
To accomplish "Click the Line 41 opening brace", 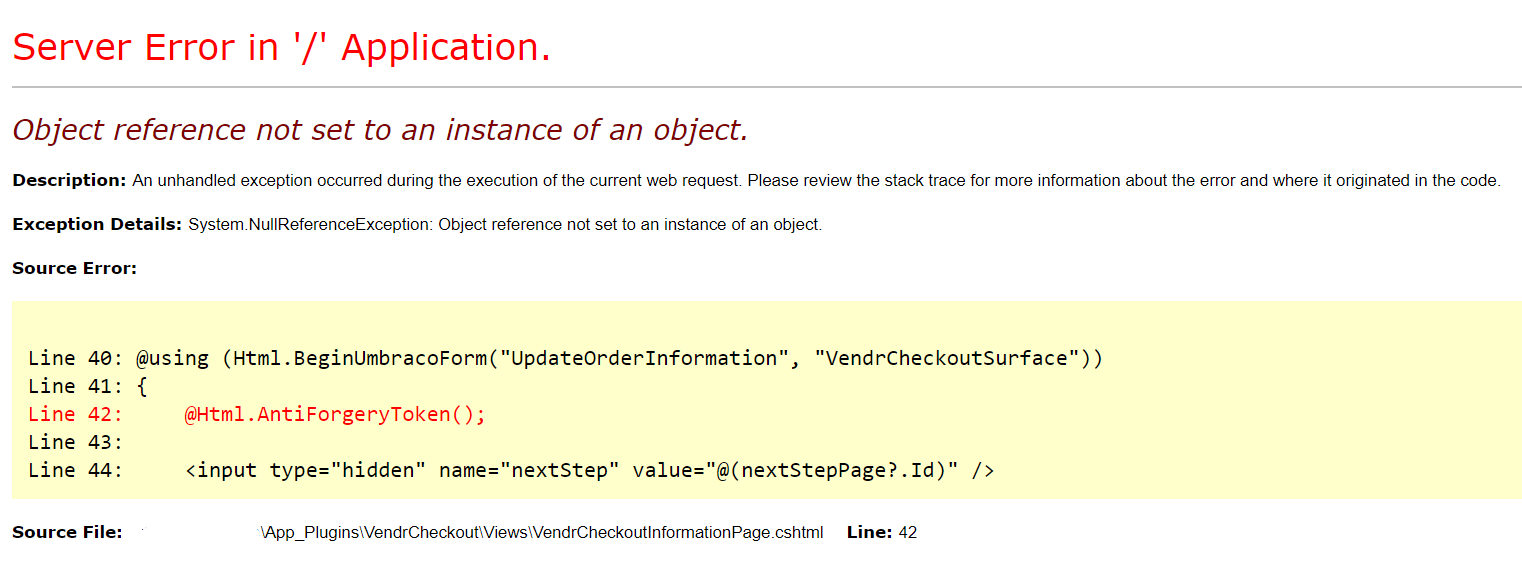I will [x=141, y=386].
